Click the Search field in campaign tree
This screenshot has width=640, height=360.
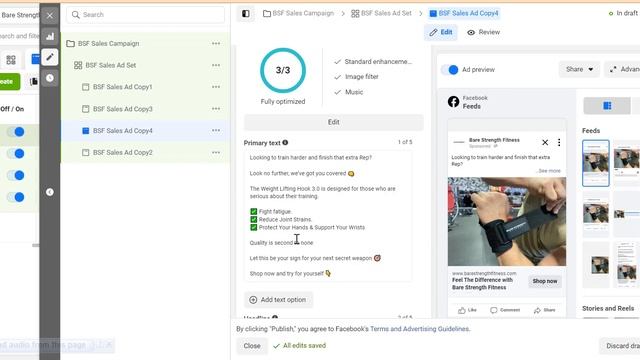coord(145,15)
